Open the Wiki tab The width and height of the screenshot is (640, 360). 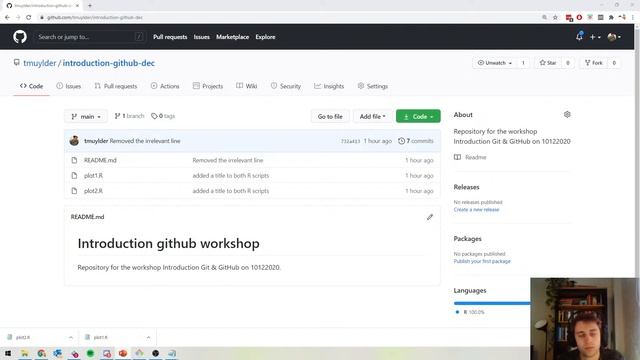[247, 86]
